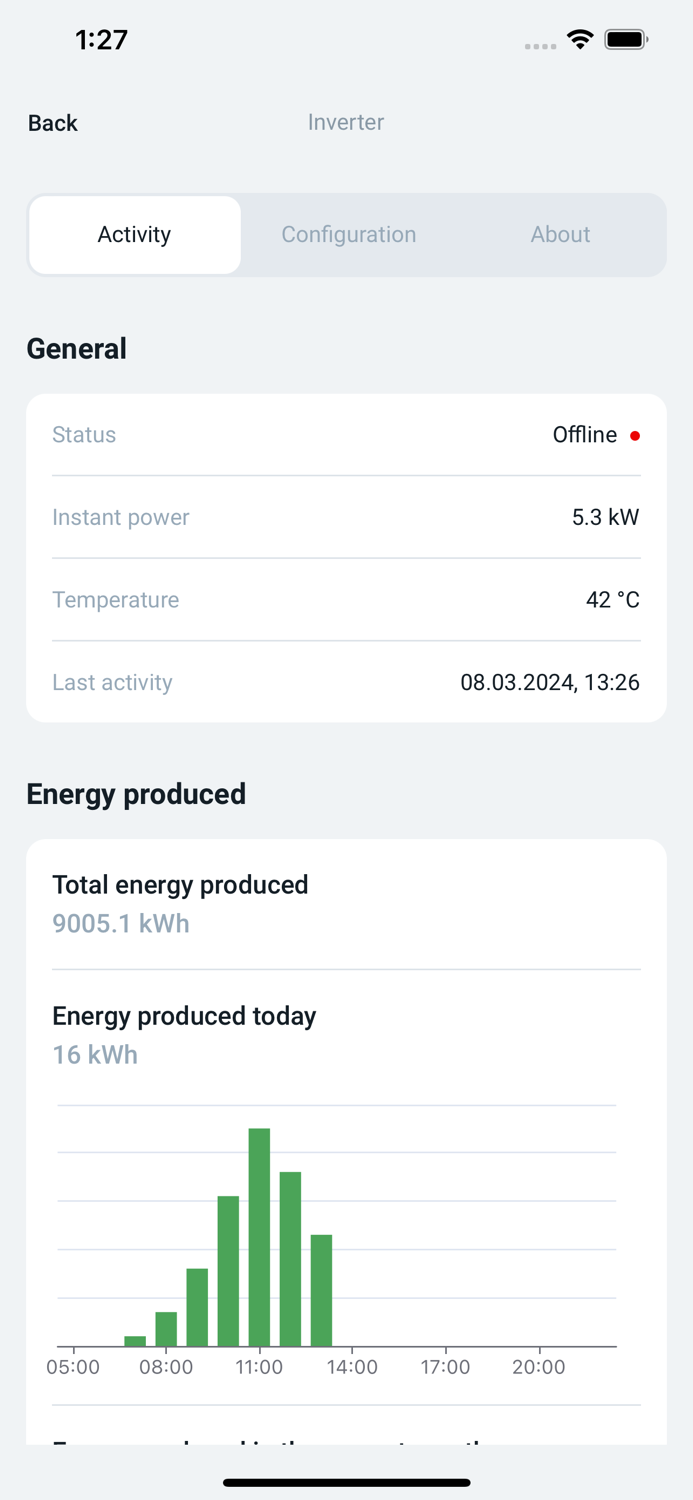Tap the Status row showing Offline

coord(346,435)
